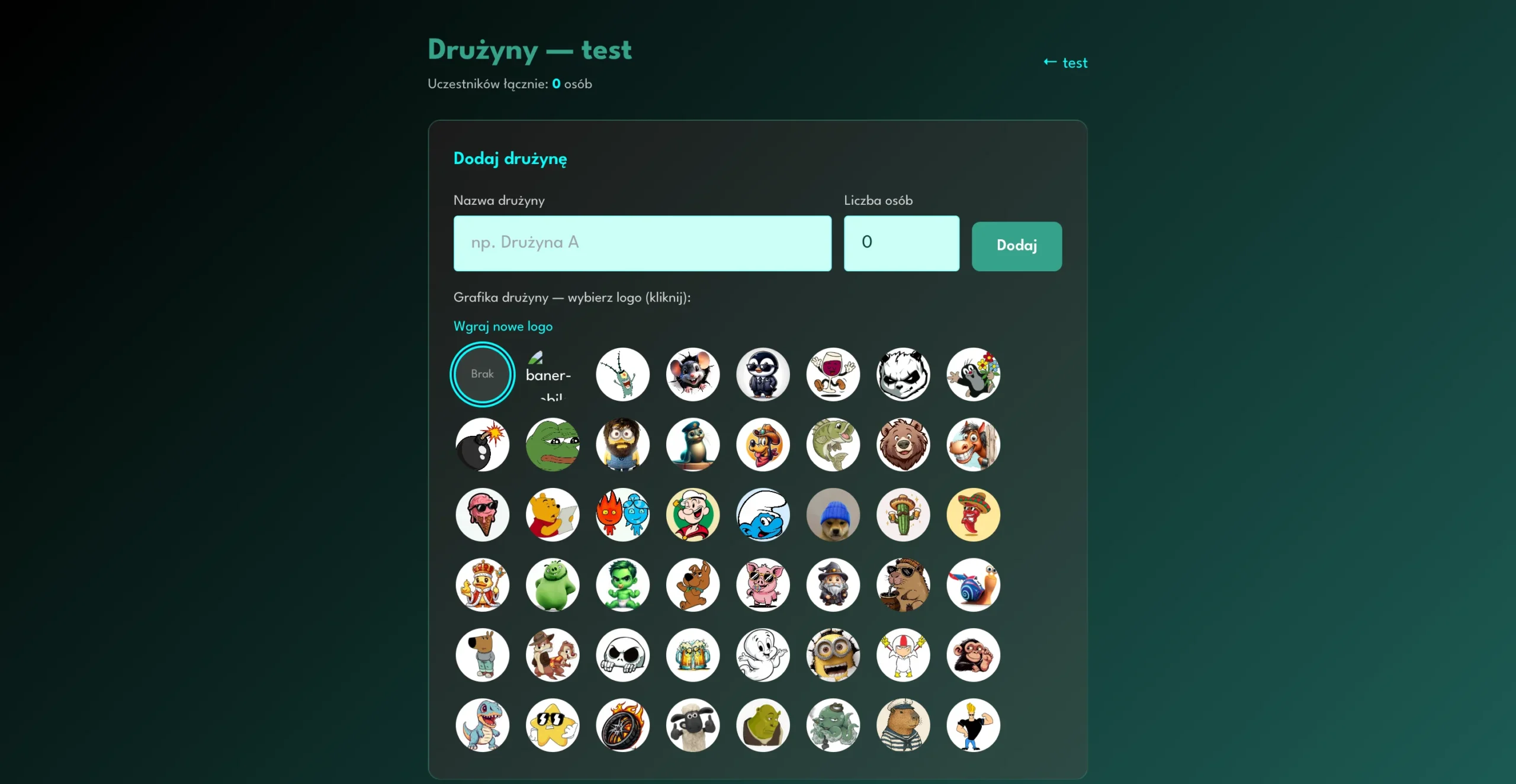Select the black bomb logo
The height and width of the screenshot is (784, 1516).
click(482, 445)
